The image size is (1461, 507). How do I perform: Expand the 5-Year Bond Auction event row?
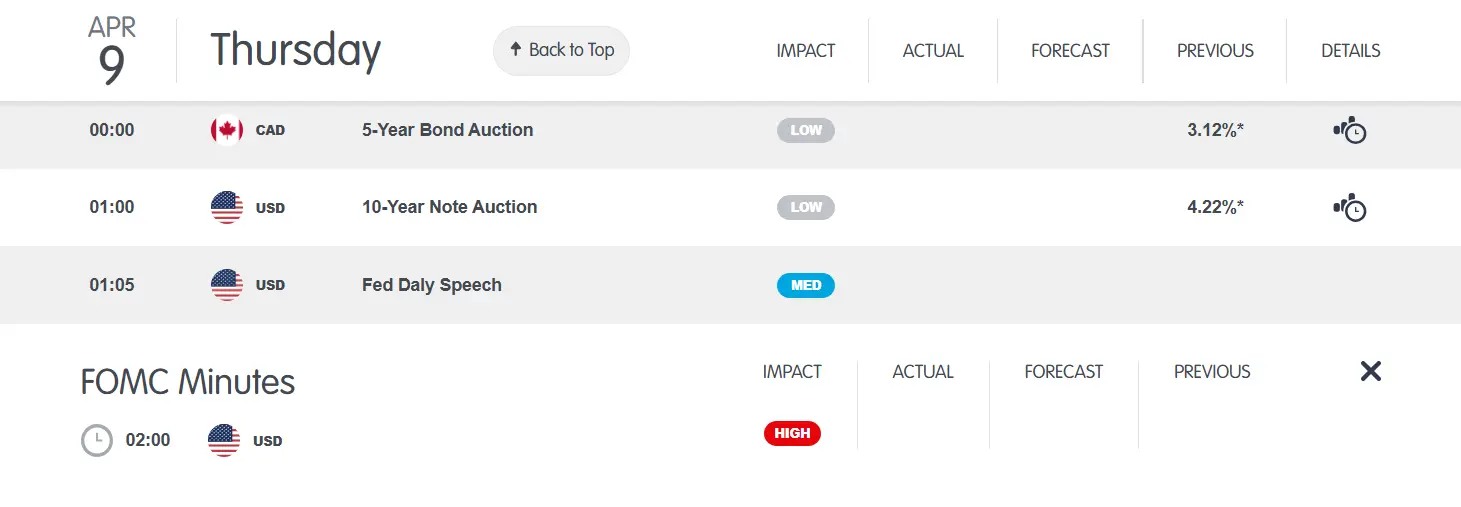[447, 130]
